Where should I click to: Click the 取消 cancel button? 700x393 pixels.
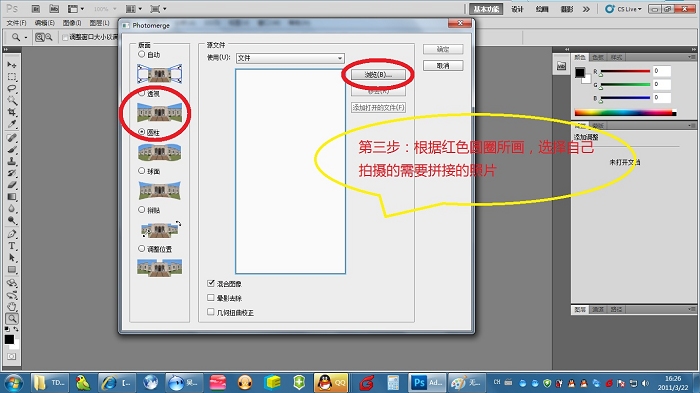tap(443, 66)
